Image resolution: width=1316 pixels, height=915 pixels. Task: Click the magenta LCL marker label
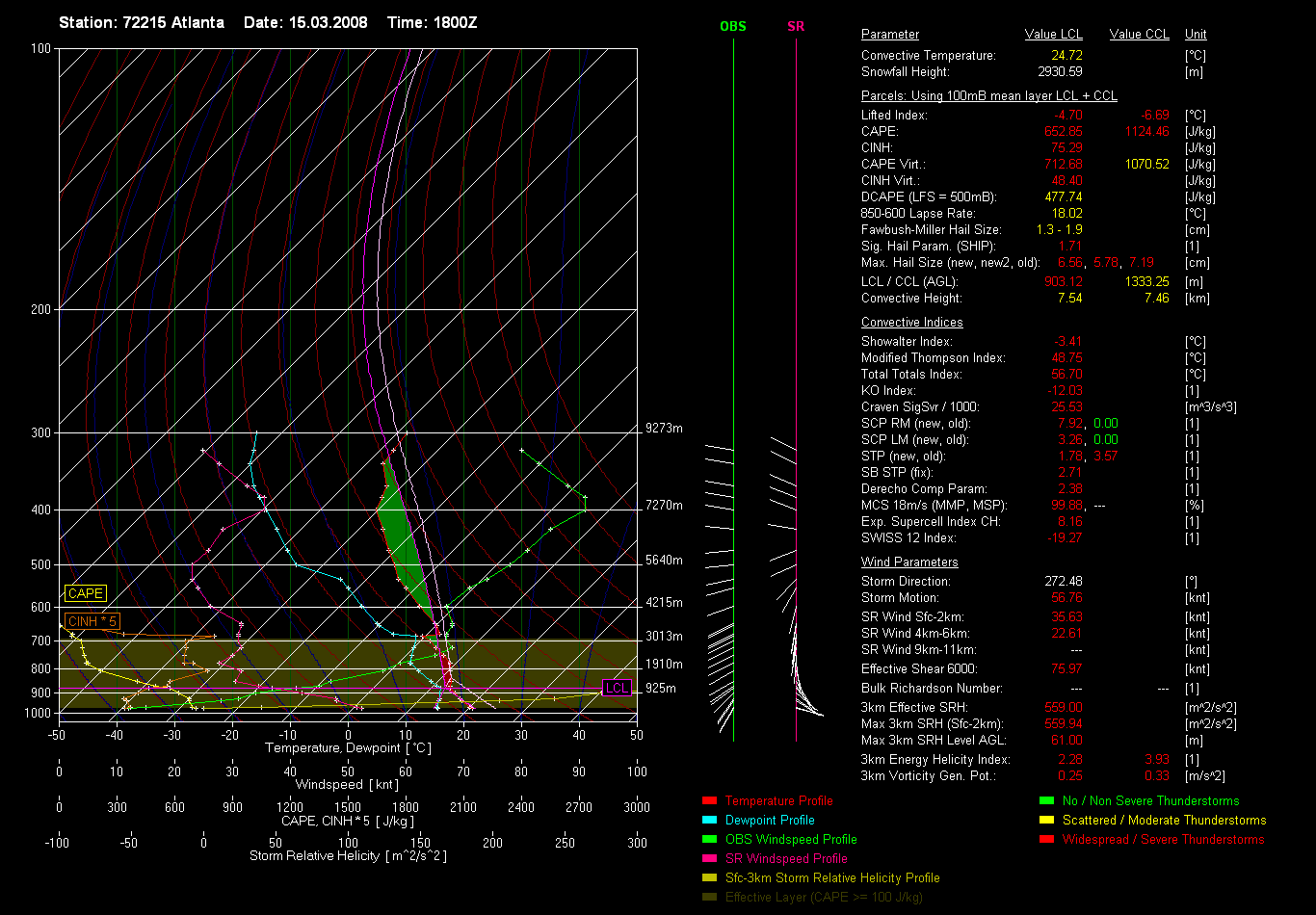617,688
